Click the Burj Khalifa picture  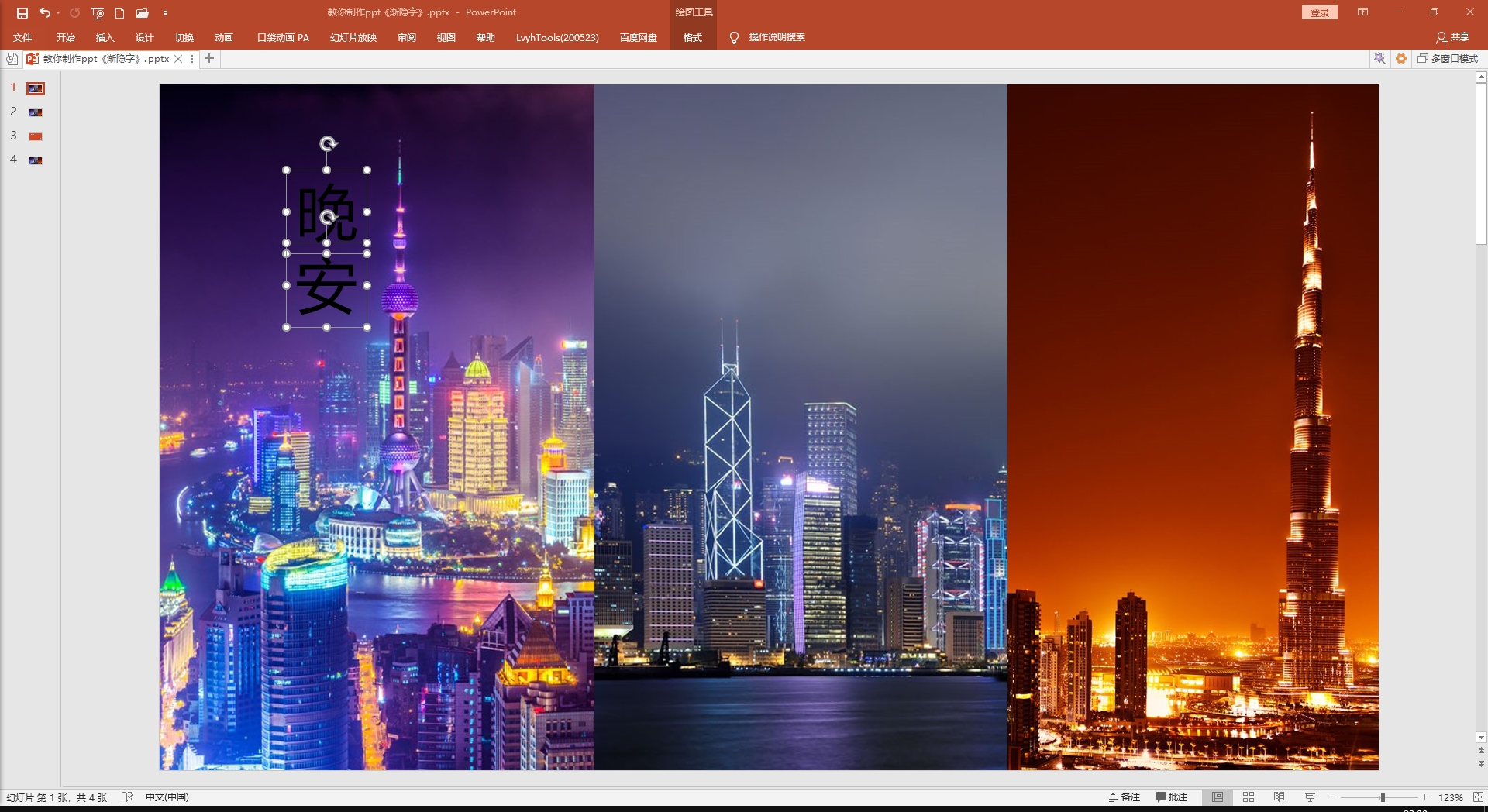click(1193, 427)
